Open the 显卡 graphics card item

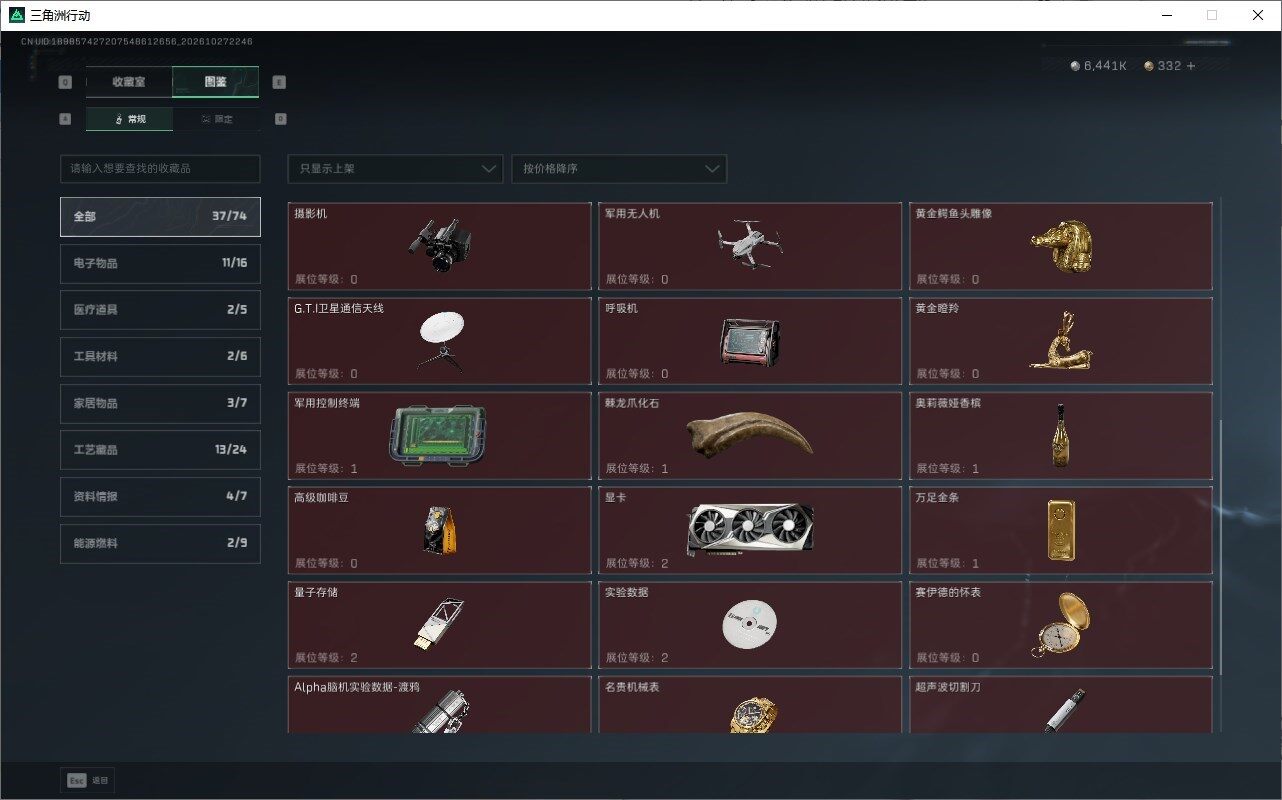(x=750, y=530)
